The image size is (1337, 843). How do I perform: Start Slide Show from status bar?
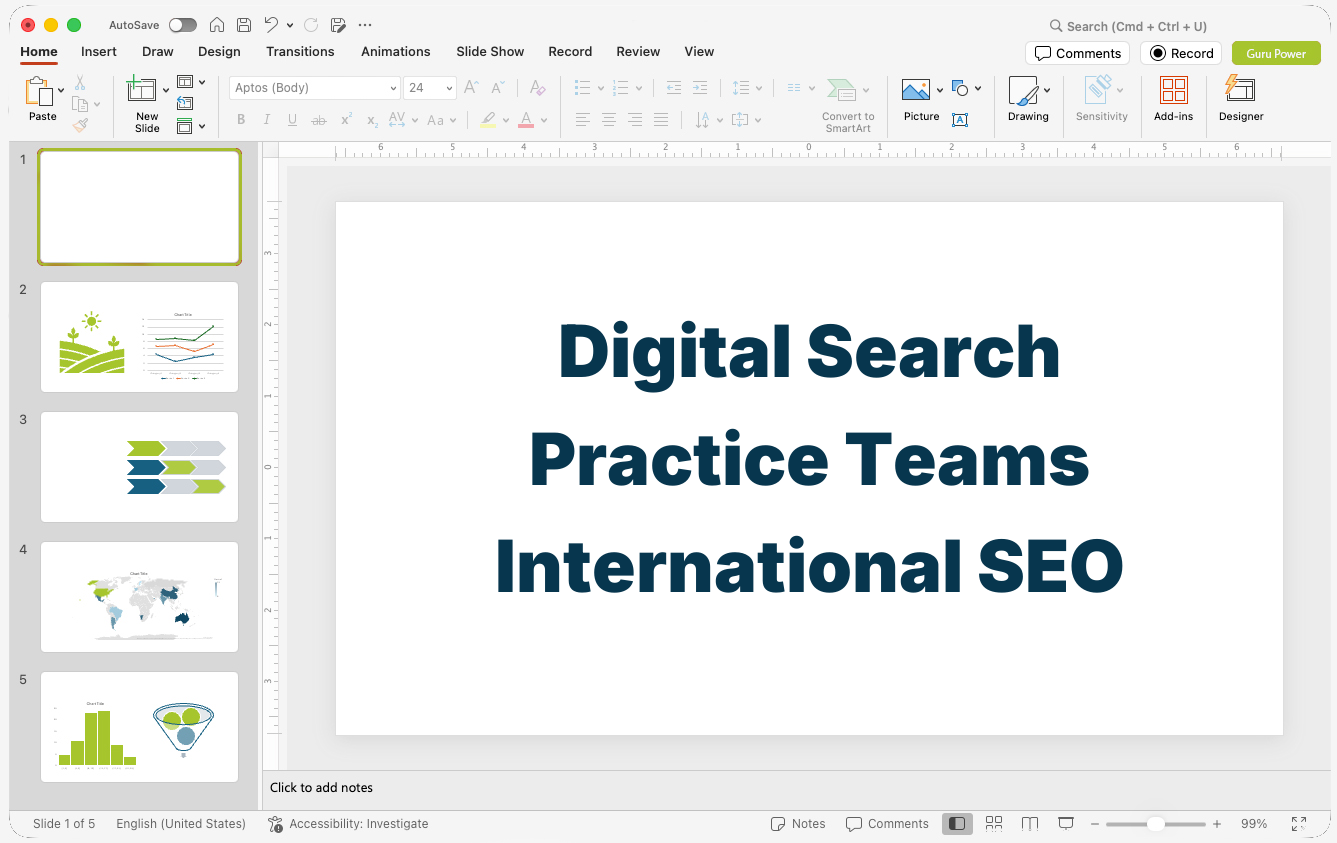point(1066,823)
